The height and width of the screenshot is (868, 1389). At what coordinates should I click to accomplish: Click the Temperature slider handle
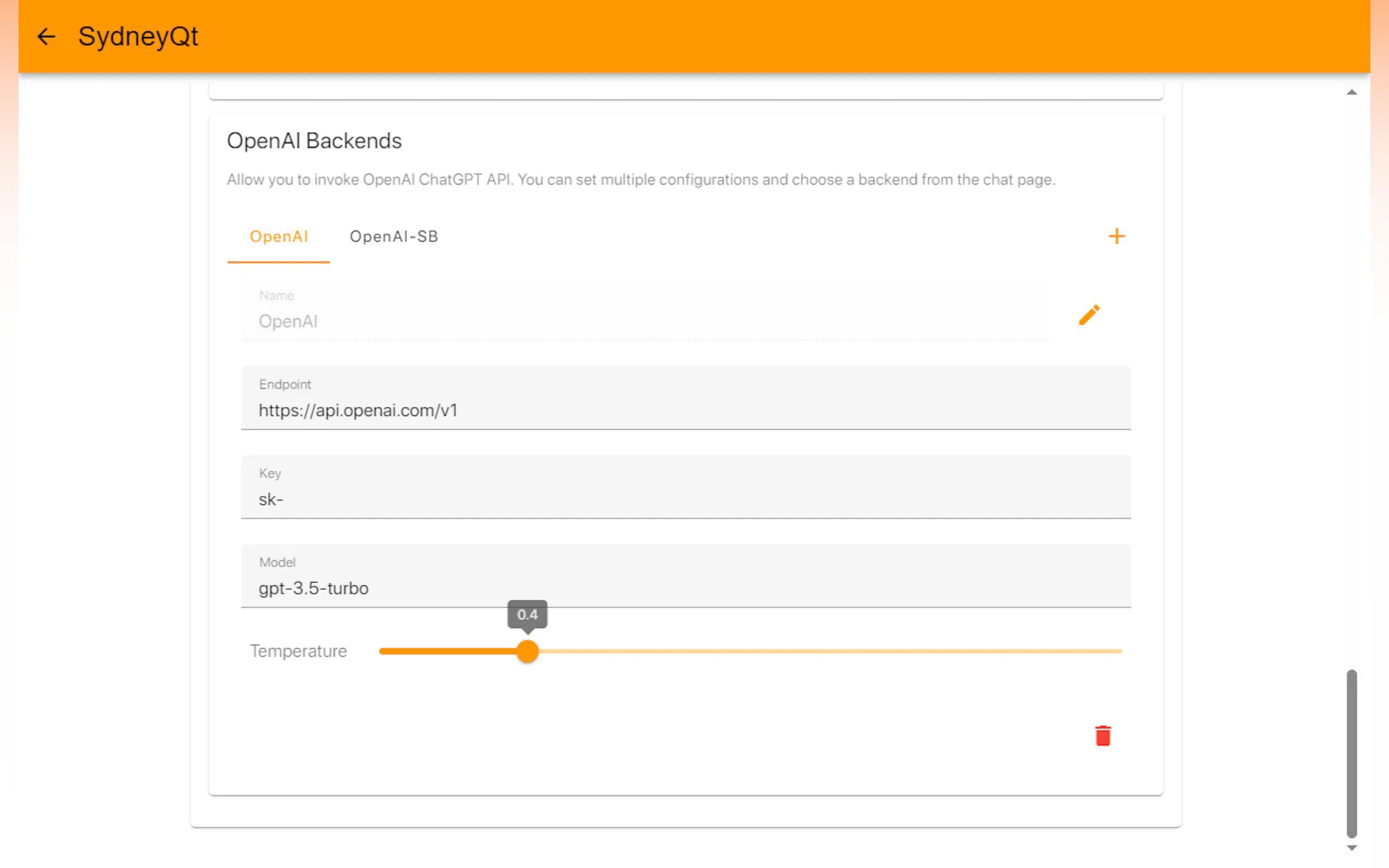[x=527, y=651]
